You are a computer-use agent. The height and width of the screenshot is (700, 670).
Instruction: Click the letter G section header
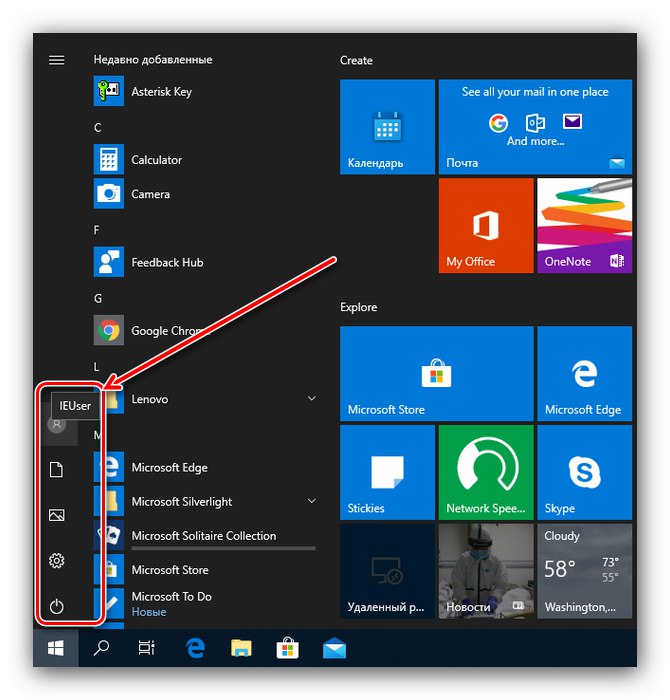98,298
